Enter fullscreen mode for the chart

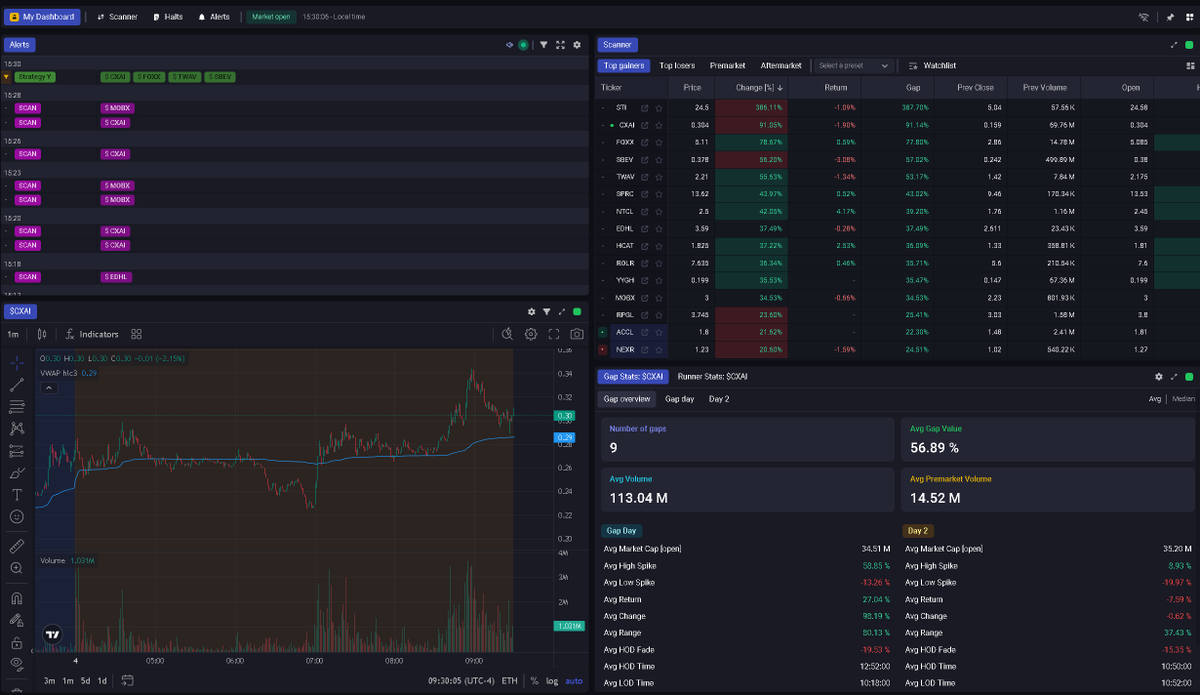[x=554, y=334]
